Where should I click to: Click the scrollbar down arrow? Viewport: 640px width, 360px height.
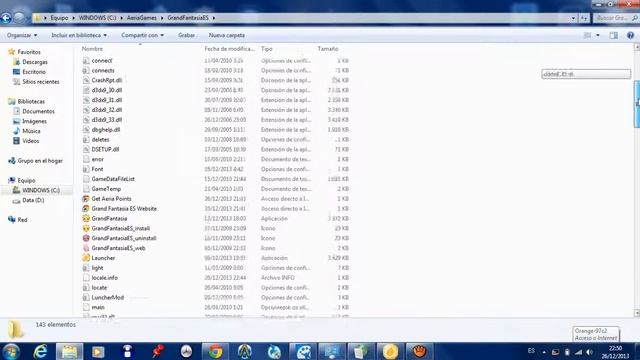pos(636,313)
